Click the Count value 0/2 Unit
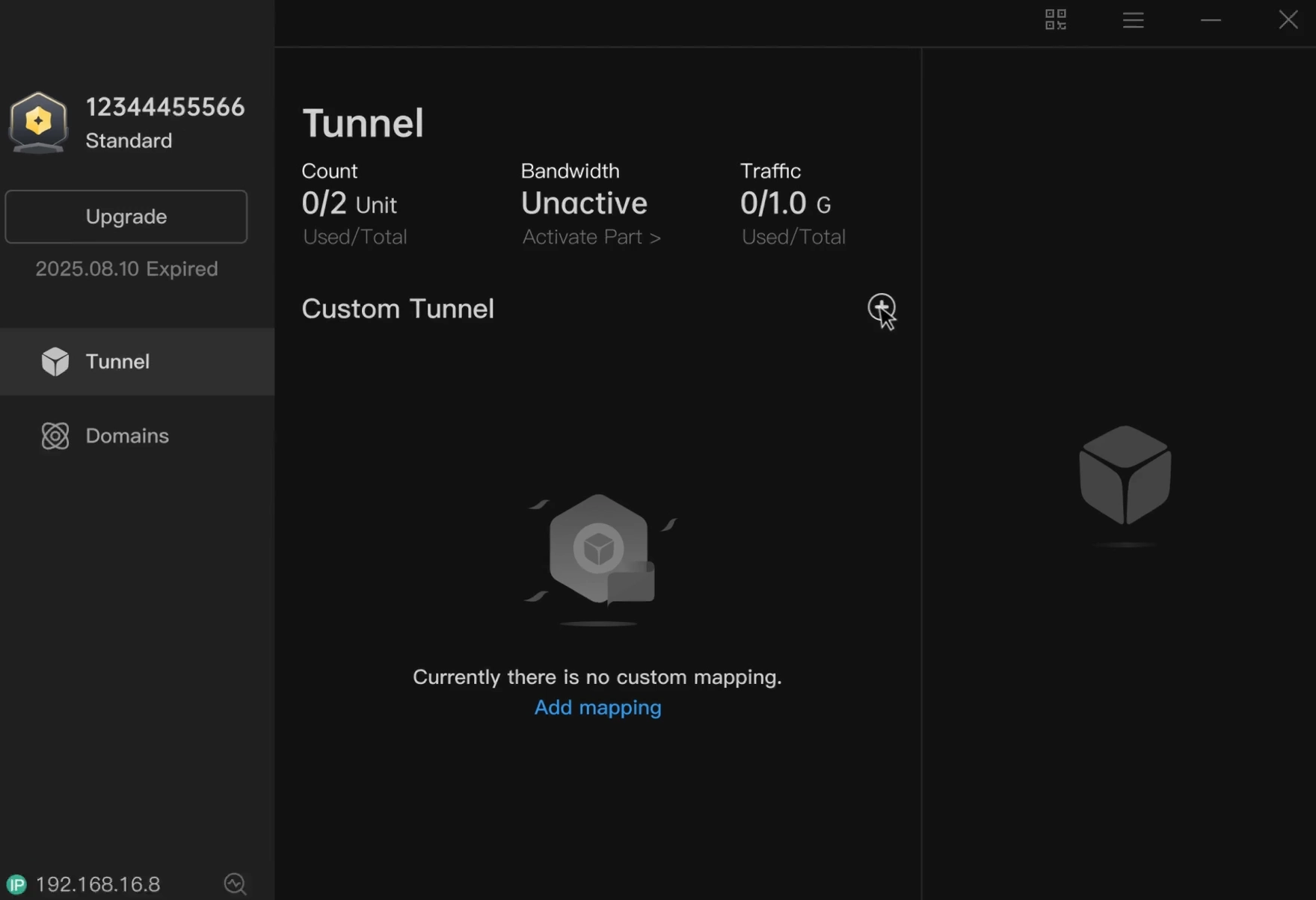Viewport: 1316px width, 900px height. coord(349,203)
